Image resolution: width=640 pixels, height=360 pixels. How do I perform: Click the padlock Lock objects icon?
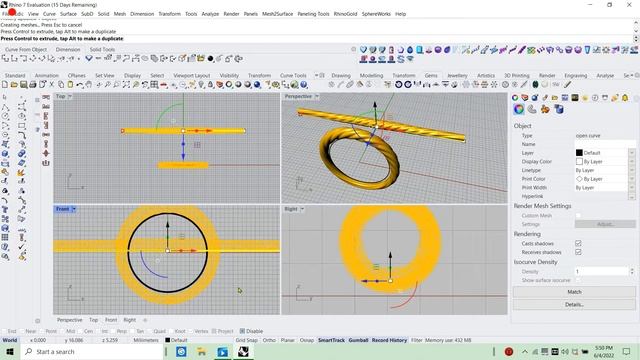211,84
